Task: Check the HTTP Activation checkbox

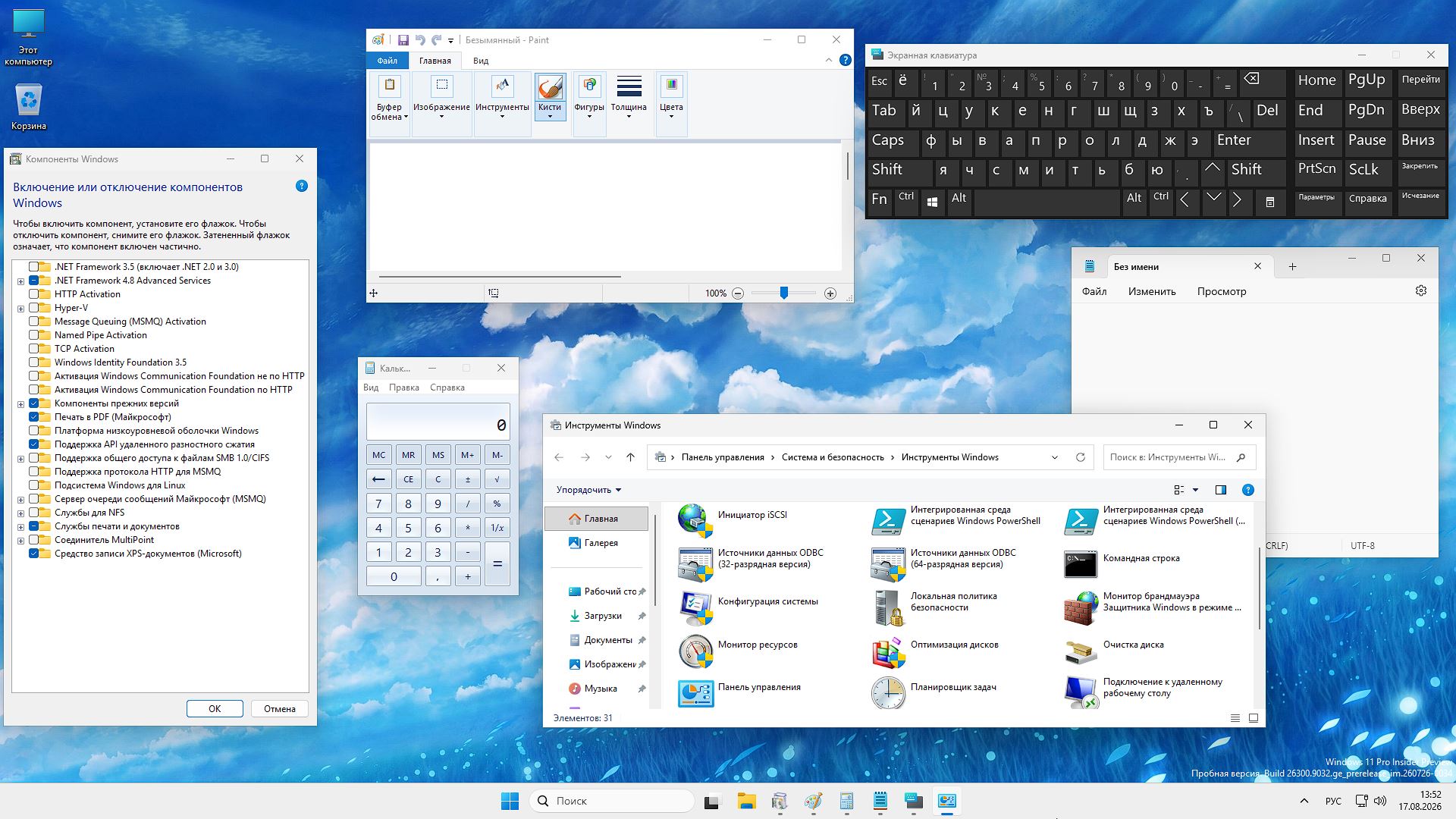Action: coord(33,294)
